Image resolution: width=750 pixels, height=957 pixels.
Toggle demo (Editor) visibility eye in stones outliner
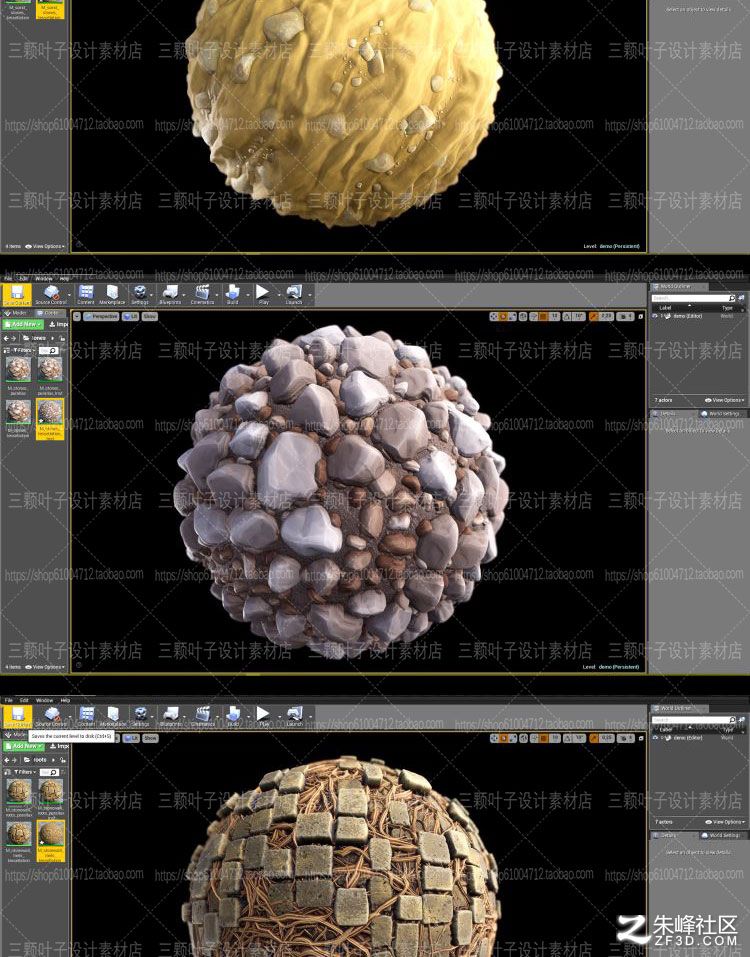pos(655,317)
